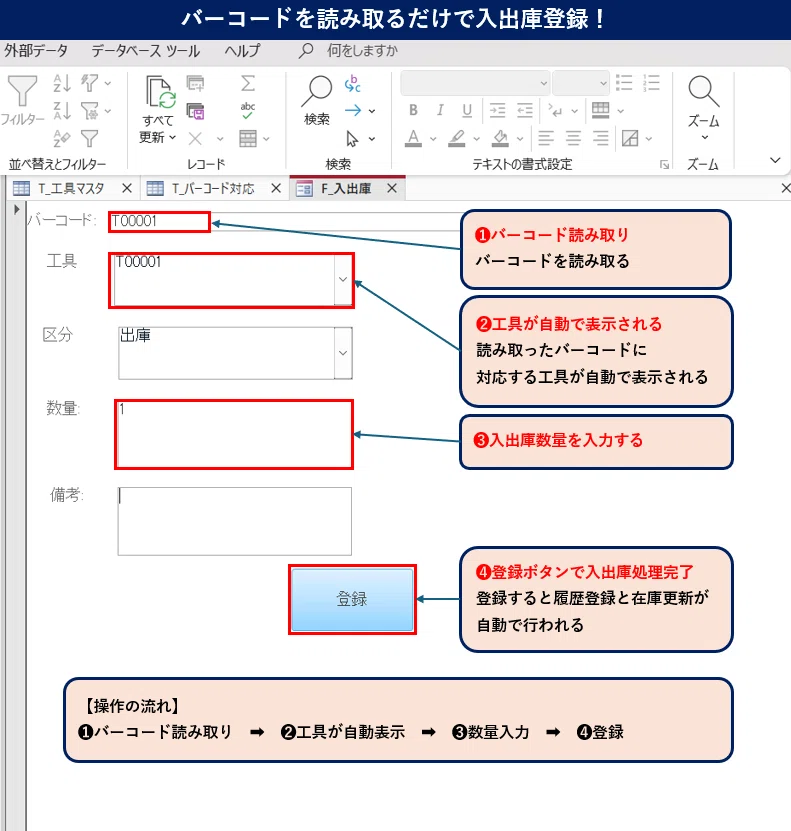Select the F_入出庫 tab
The width and height of the screenshot is (791, 831).
[346, 188]
